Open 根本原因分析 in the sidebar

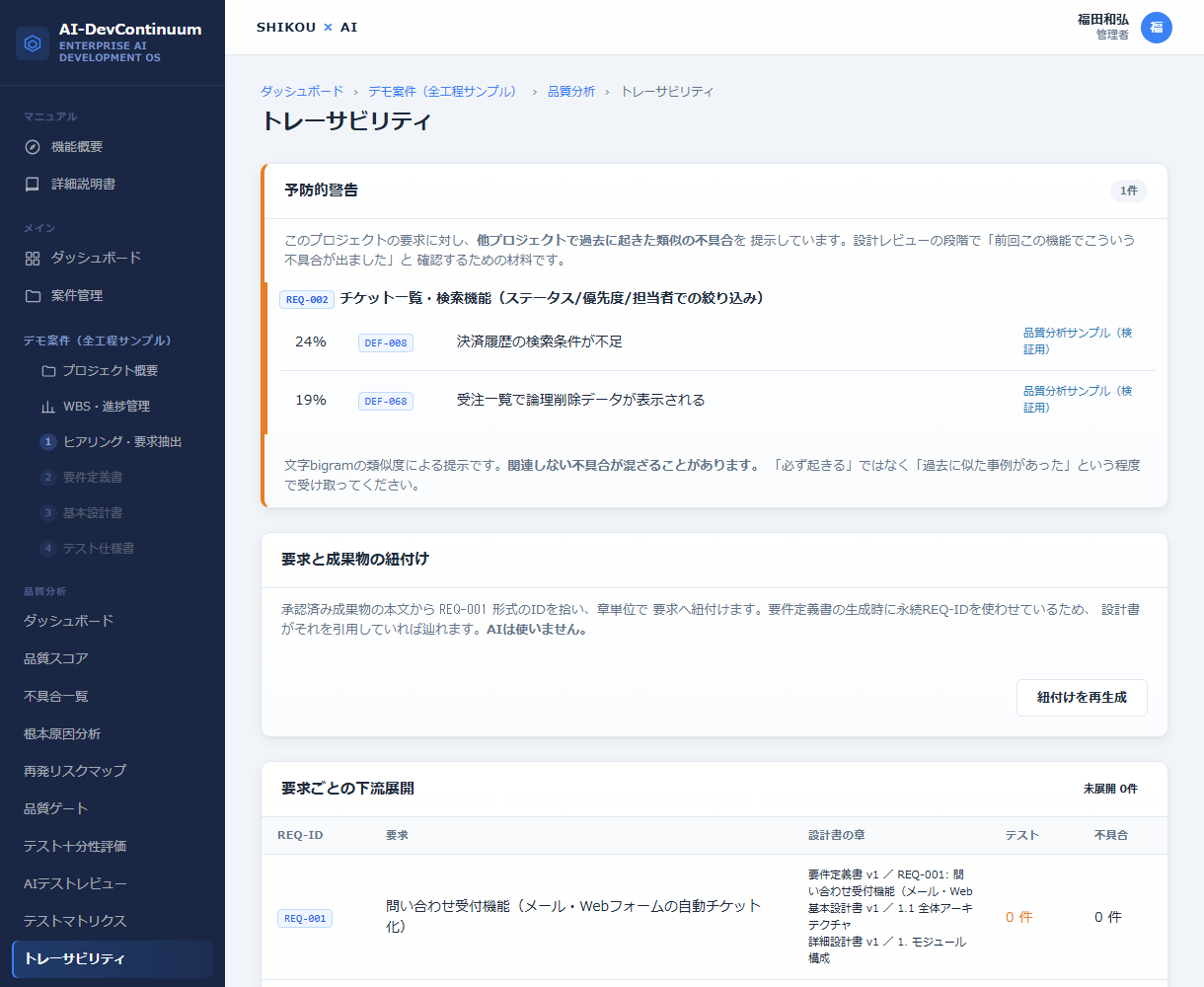click(x=113, y=733)
